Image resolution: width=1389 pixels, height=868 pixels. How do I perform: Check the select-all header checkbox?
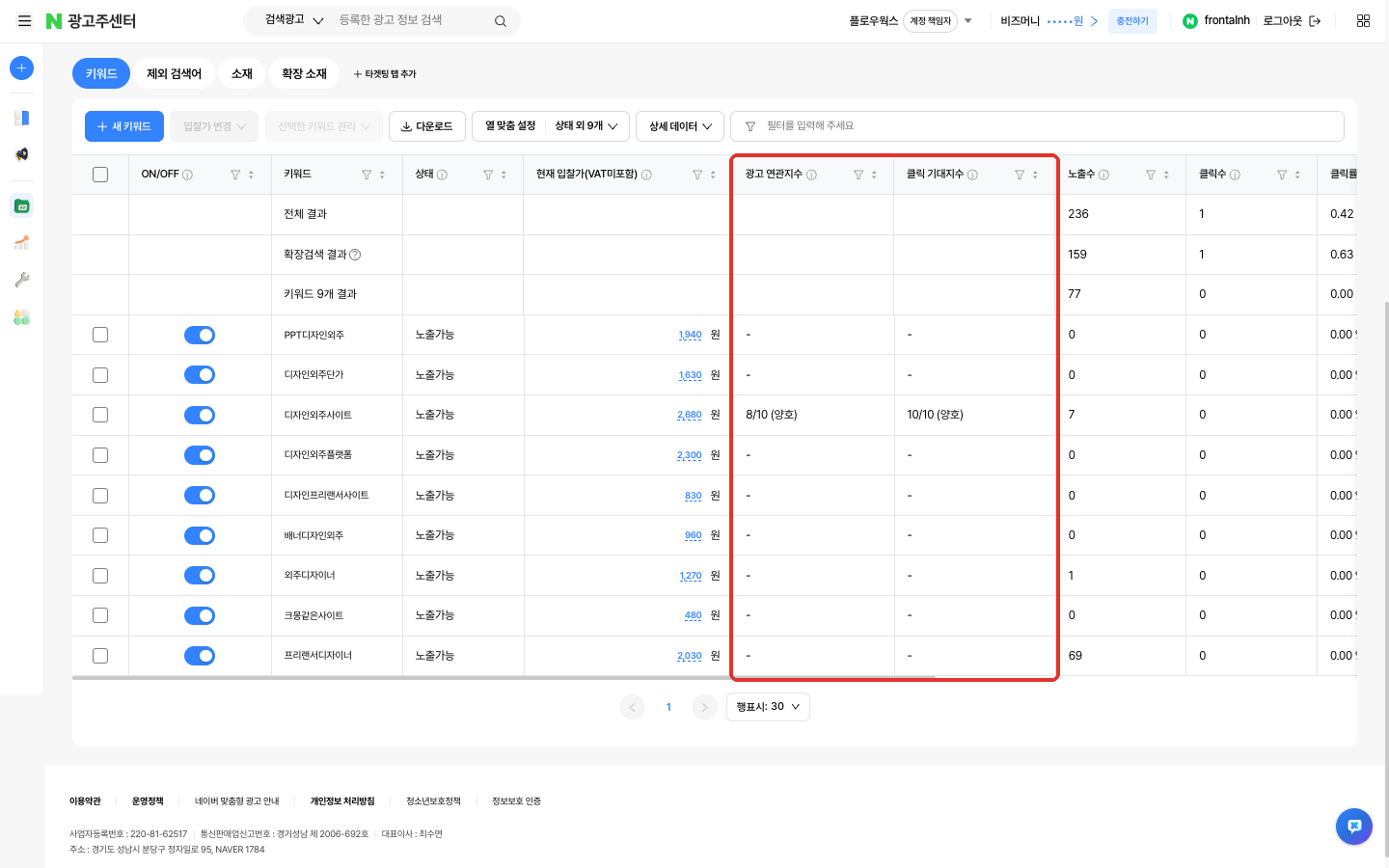(x=100, y=175)
